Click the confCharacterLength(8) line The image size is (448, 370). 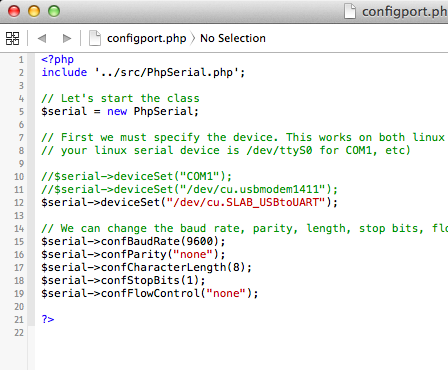146,267
